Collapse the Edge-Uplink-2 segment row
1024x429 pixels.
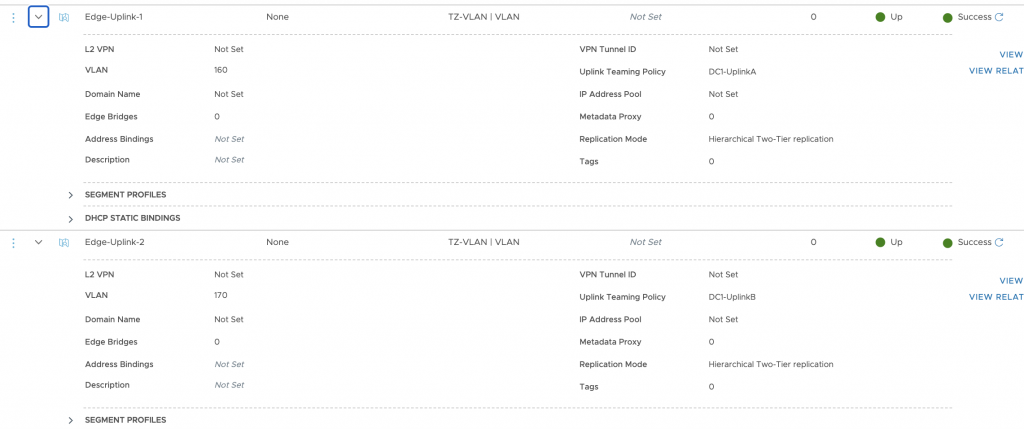click(x=39, y=242)
